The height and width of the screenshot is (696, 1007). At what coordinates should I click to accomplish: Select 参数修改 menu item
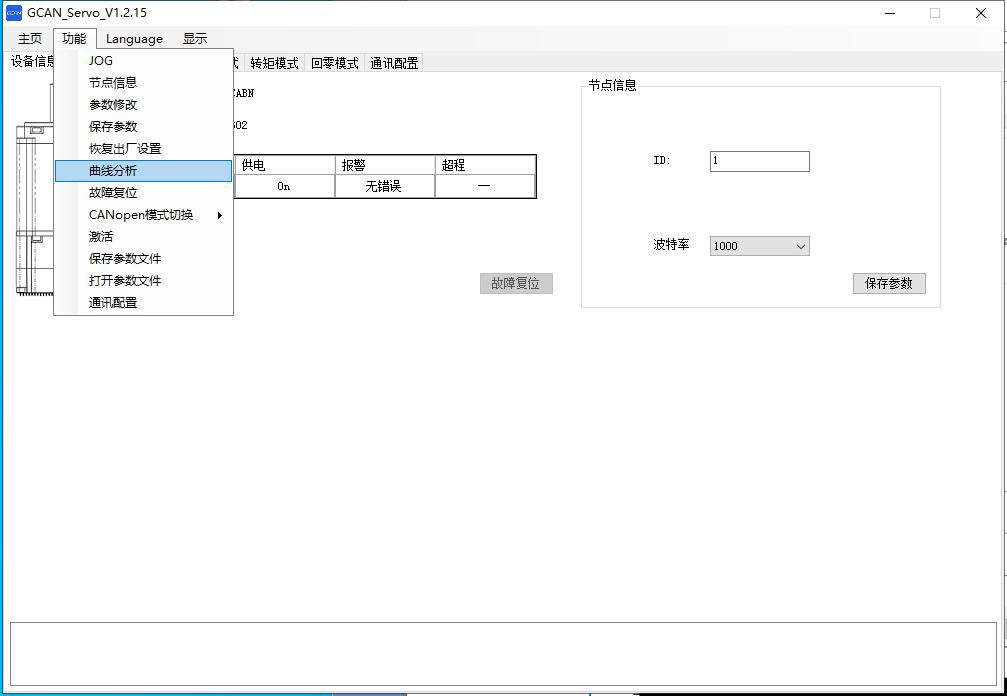click(113, 105)
